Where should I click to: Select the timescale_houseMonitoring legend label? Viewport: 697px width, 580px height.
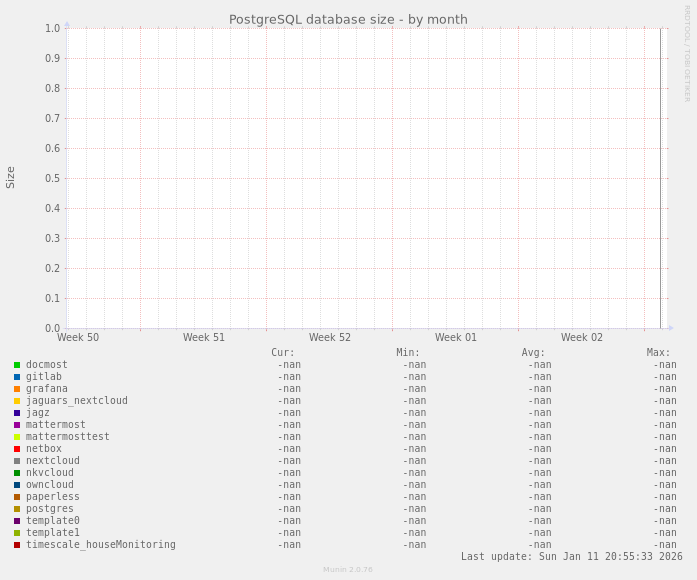point(100,544)
